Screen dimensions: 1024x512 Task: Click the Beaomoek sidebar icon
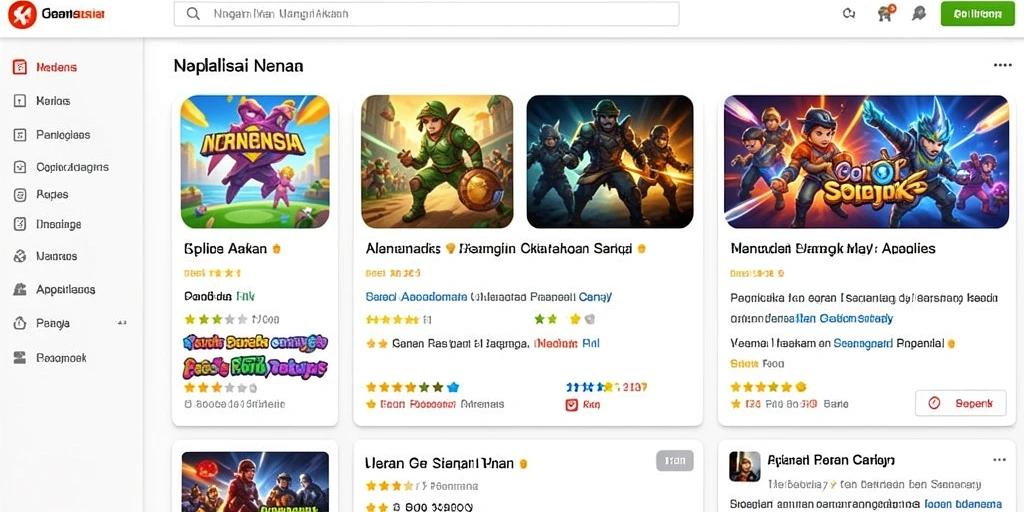20,358
